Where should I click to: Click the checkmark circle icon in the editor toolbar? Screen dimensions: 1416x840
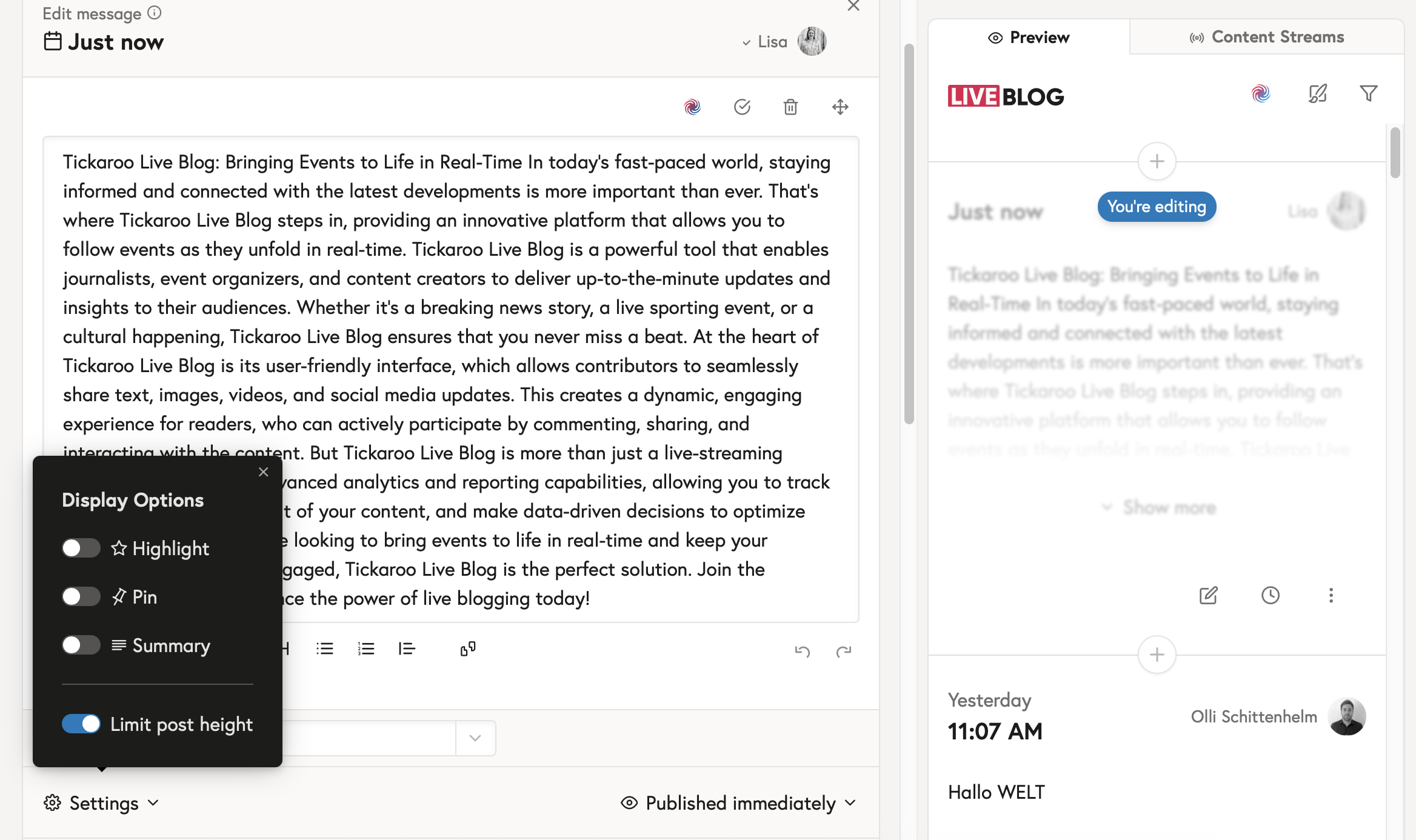pos(742,107)
